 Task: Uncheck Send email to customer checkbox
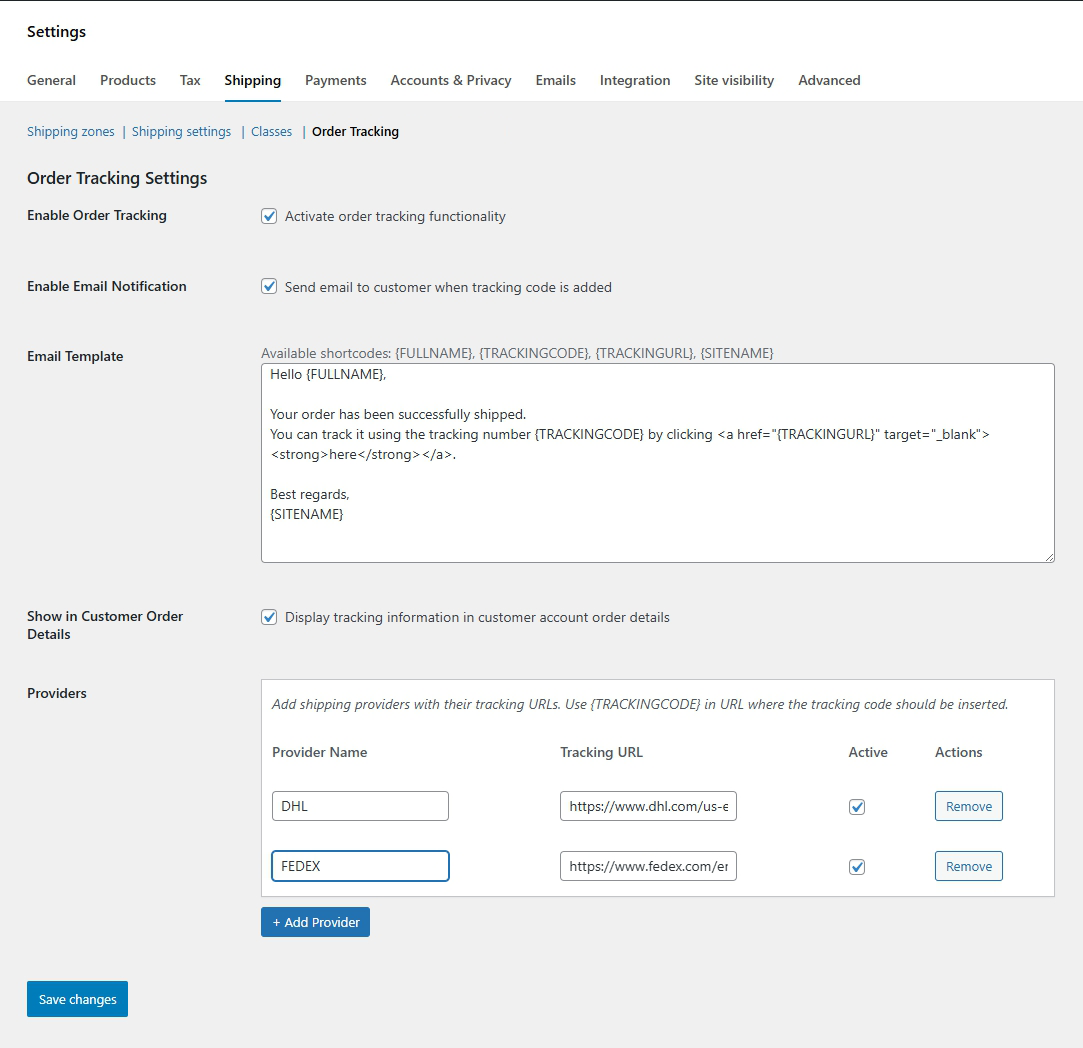point(269,287)
